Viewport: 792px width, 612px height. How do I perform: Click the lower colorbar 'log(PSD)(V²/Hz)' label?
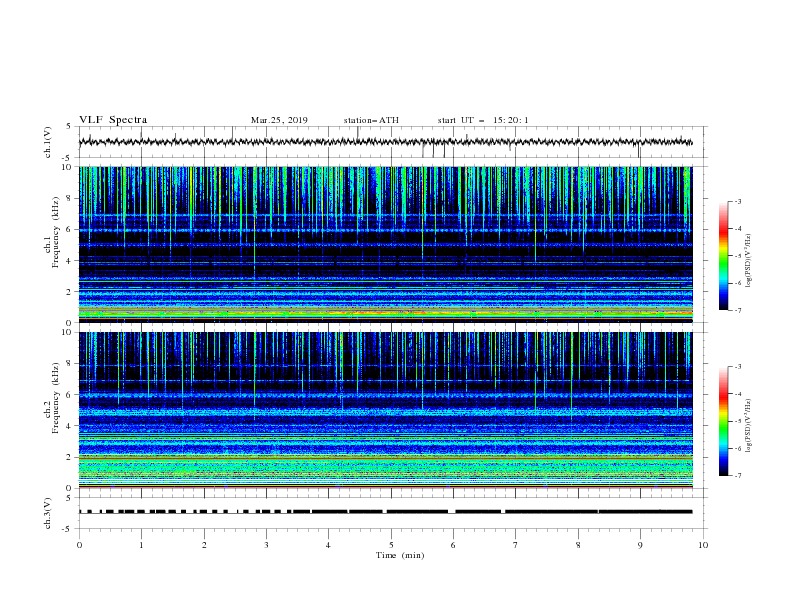pyautogui.click(x=749, y=426)
